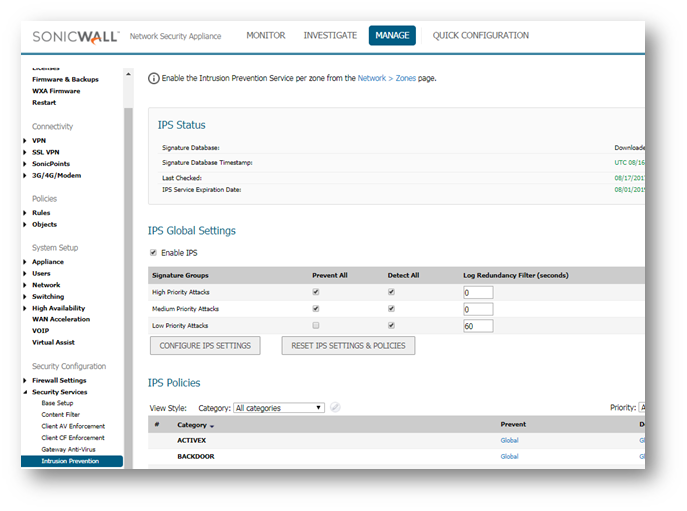Click the pencil icon next to Category dropdown
687x511 pixels.
click(335, 408)
